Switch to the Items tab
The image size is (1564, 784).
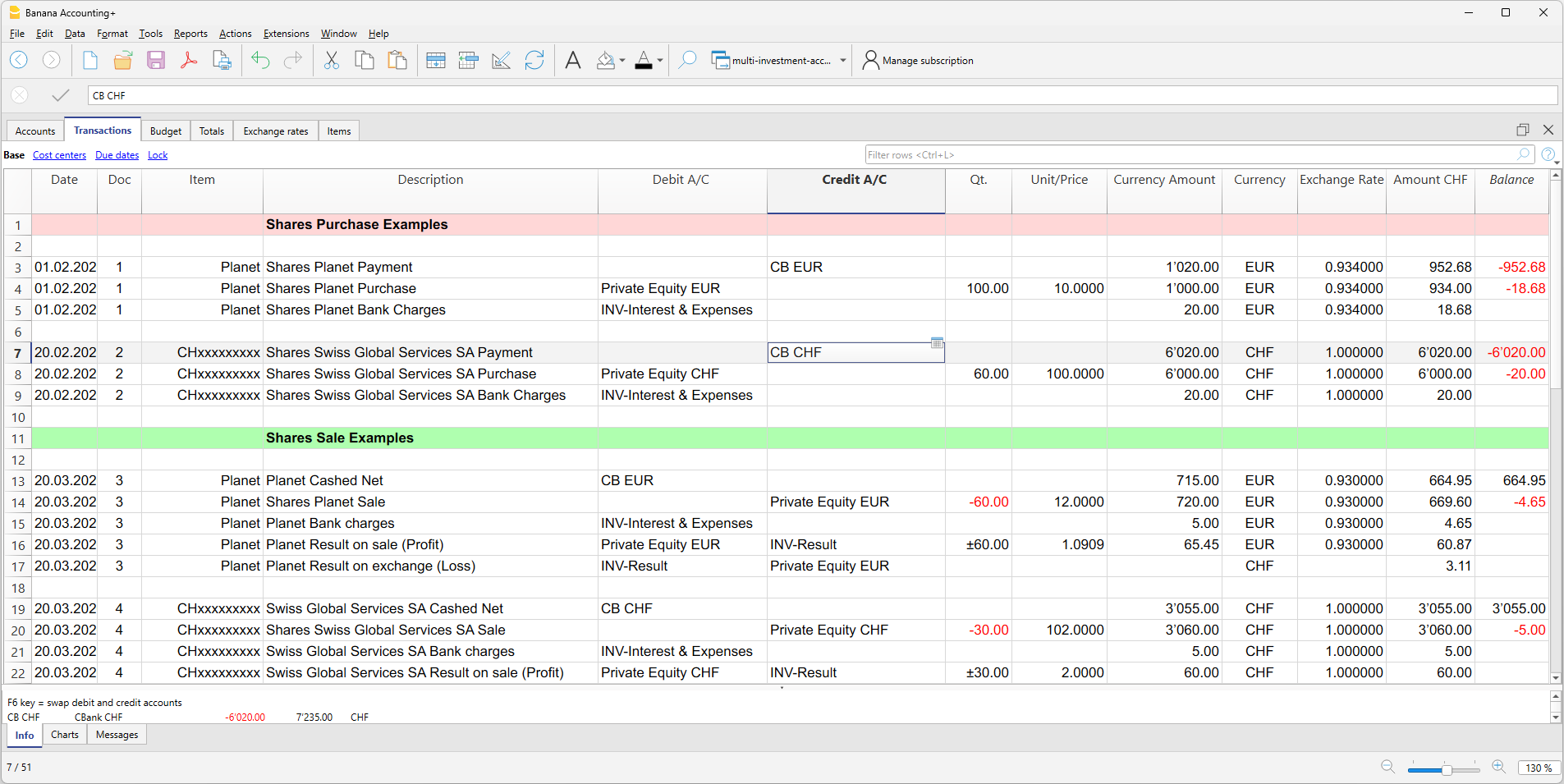339,131
